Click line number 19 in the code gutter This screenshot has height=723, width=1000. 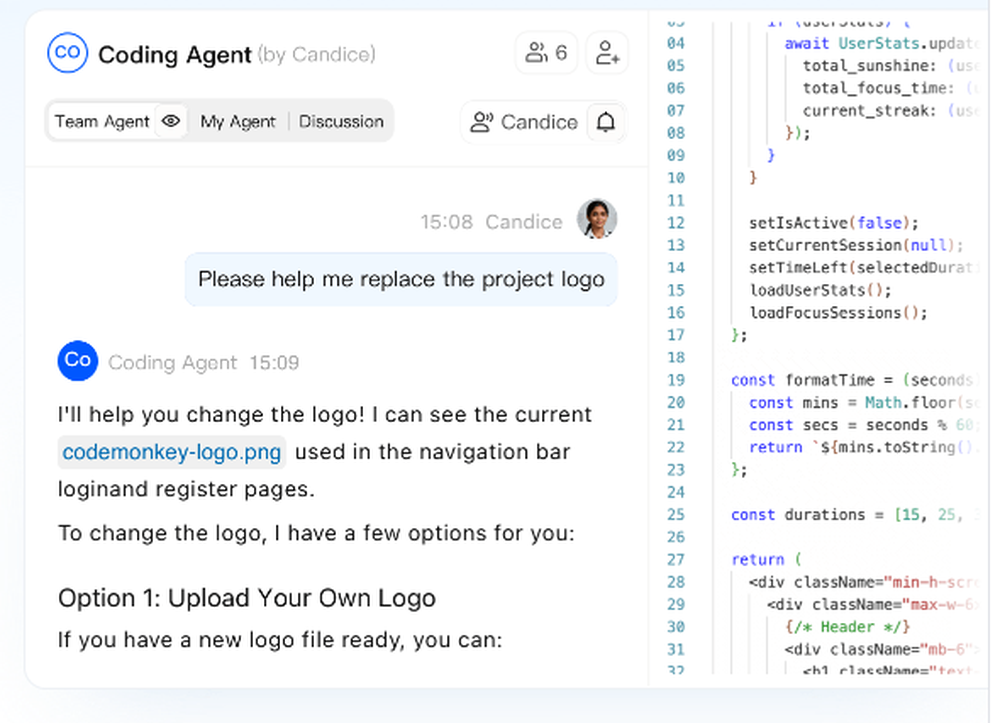tap(676, 380)
